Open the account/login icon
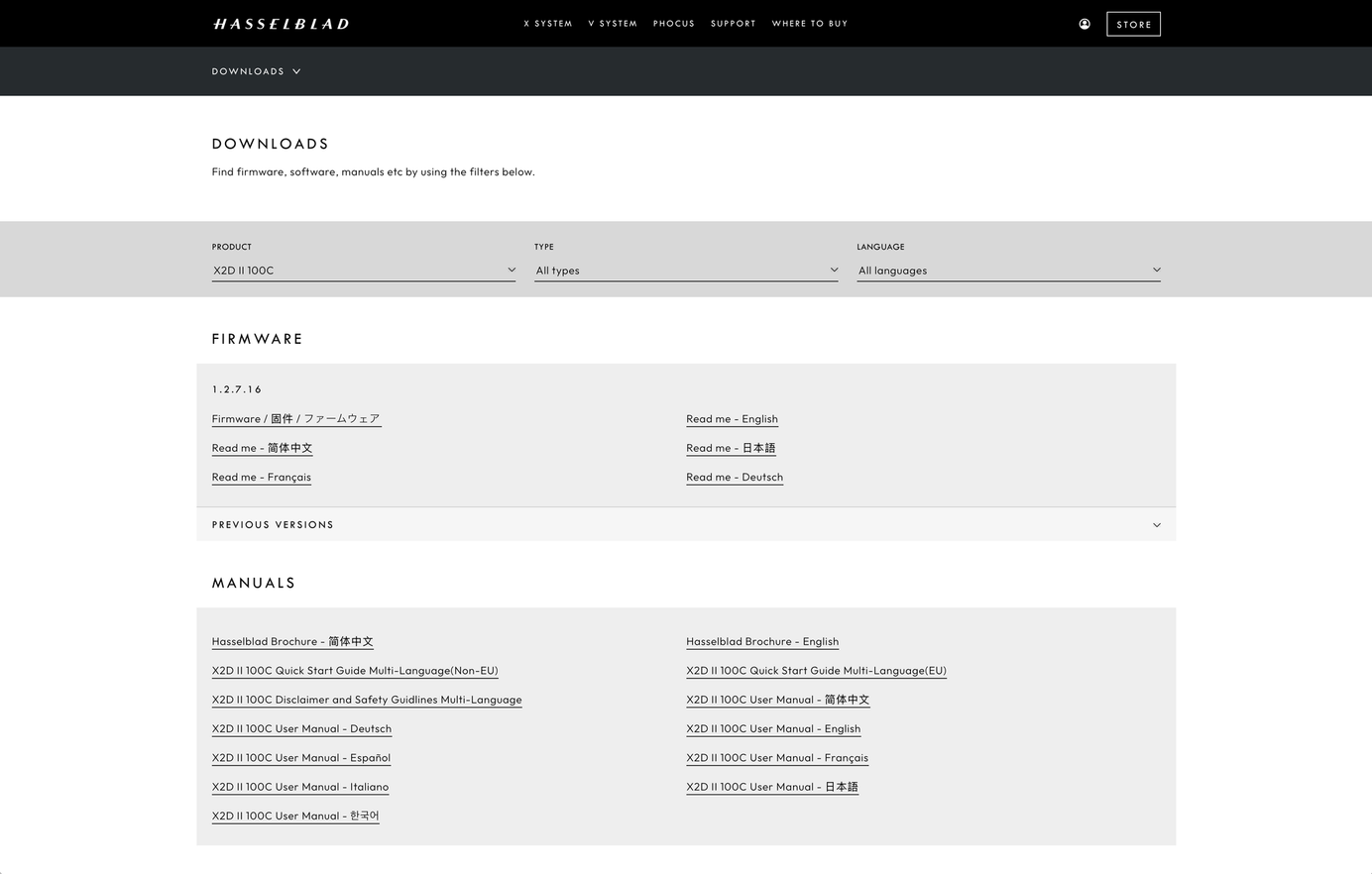 (1085, 23)
